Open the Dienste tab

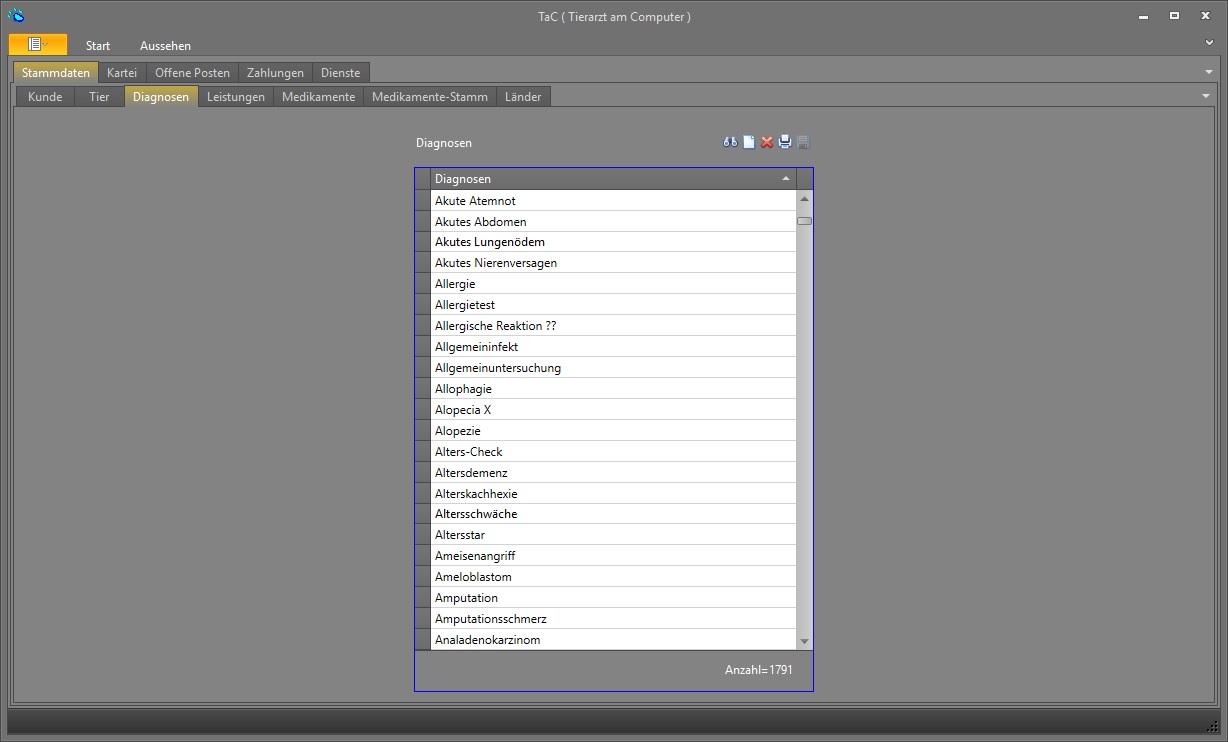click(x=341, y=72)
